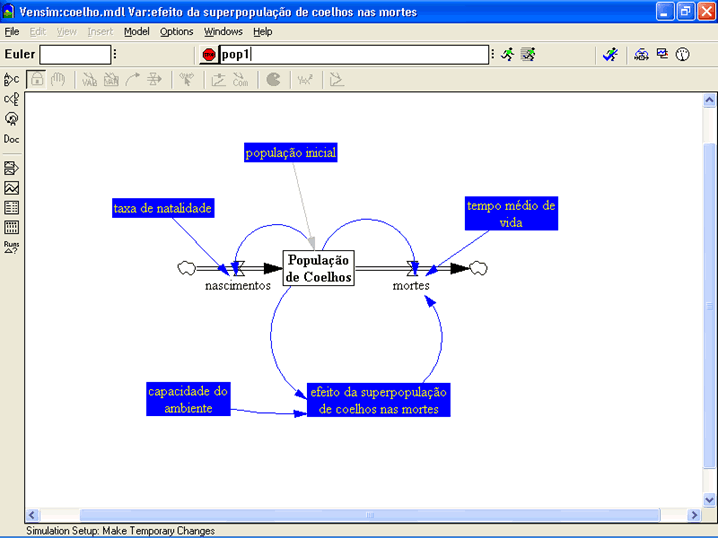Open the Options menu
The height and width of the screenshot is (539, 719).
176,32
